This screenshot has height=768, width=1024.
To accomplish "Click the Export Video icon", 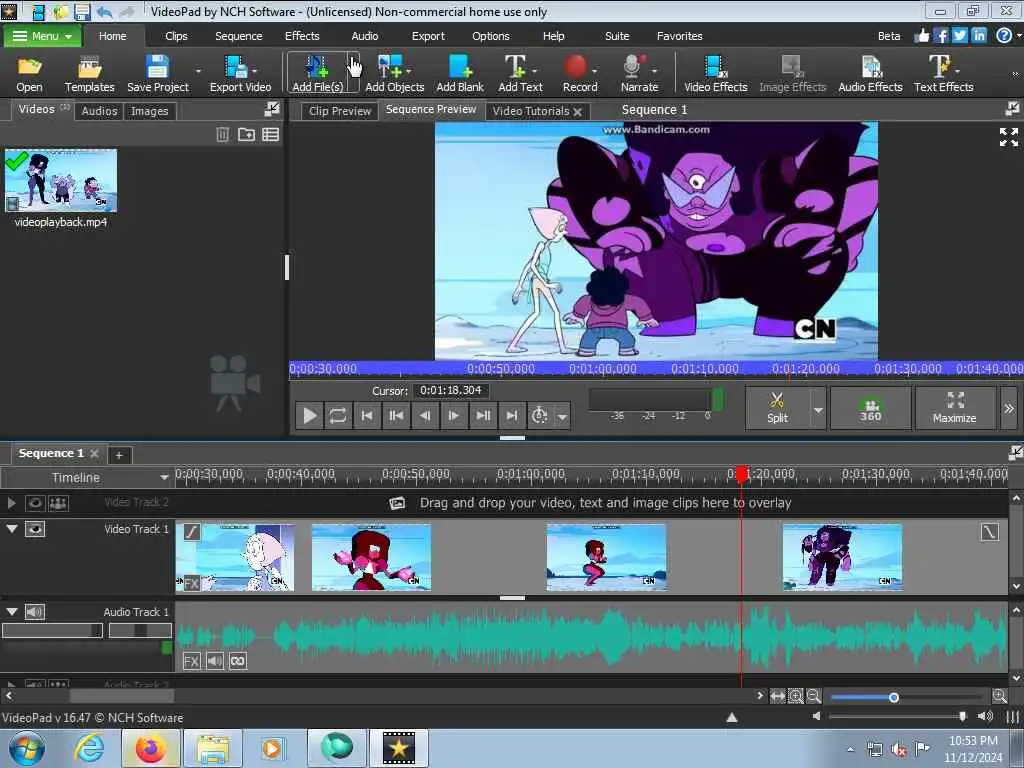I will pos(240,73).
